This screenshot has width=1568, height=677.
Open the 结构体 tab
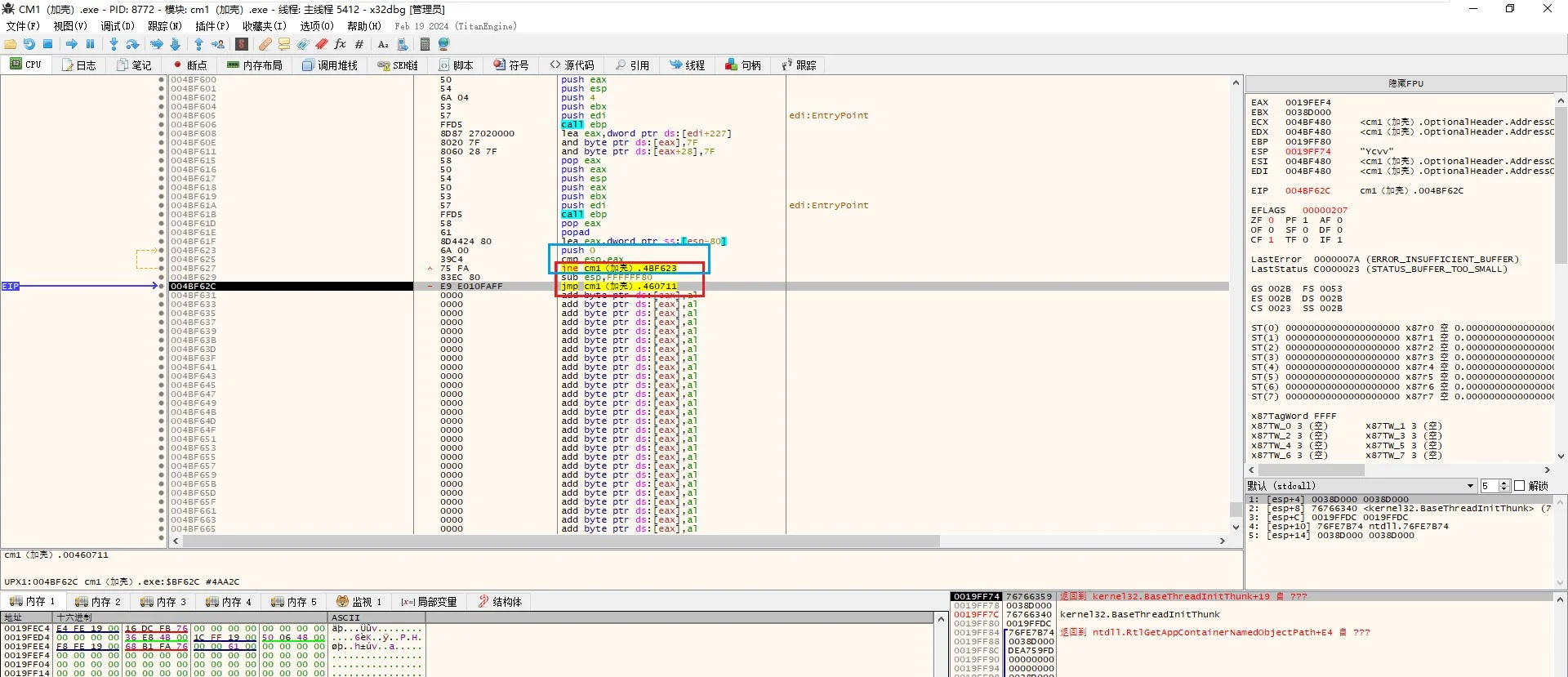click(x=500, y=602)
